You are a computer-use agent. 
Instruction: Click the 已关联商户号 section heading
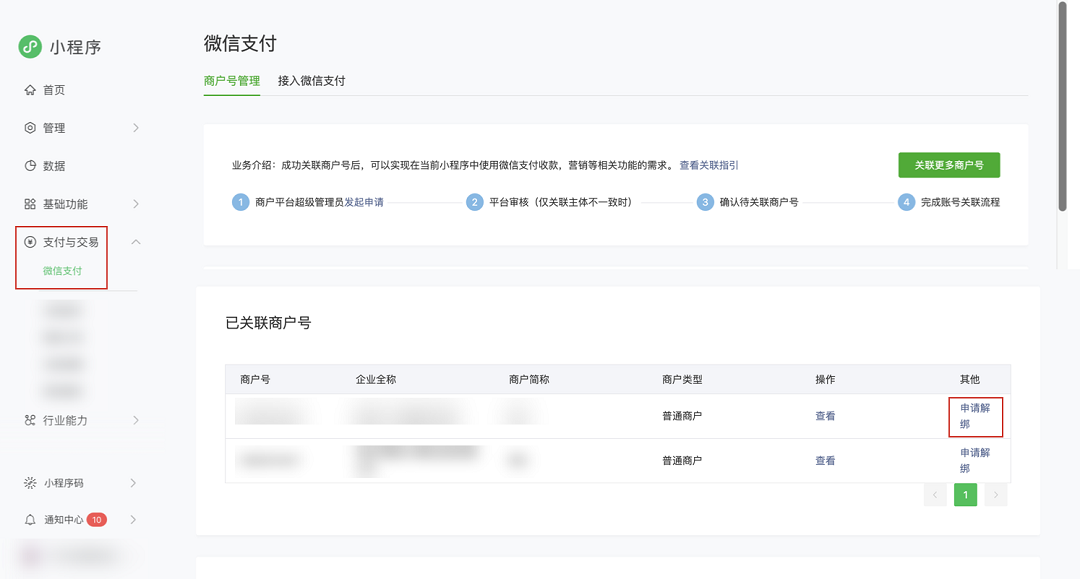point(268,323)
